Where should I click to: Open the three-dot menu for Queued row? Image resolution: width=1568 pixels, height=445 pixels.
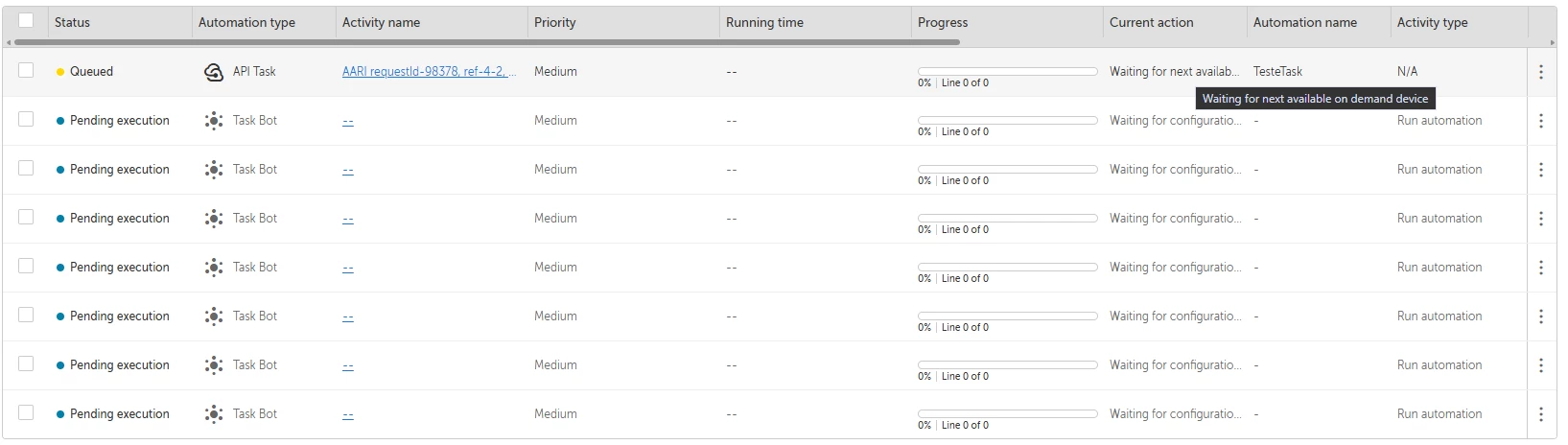1540,72
